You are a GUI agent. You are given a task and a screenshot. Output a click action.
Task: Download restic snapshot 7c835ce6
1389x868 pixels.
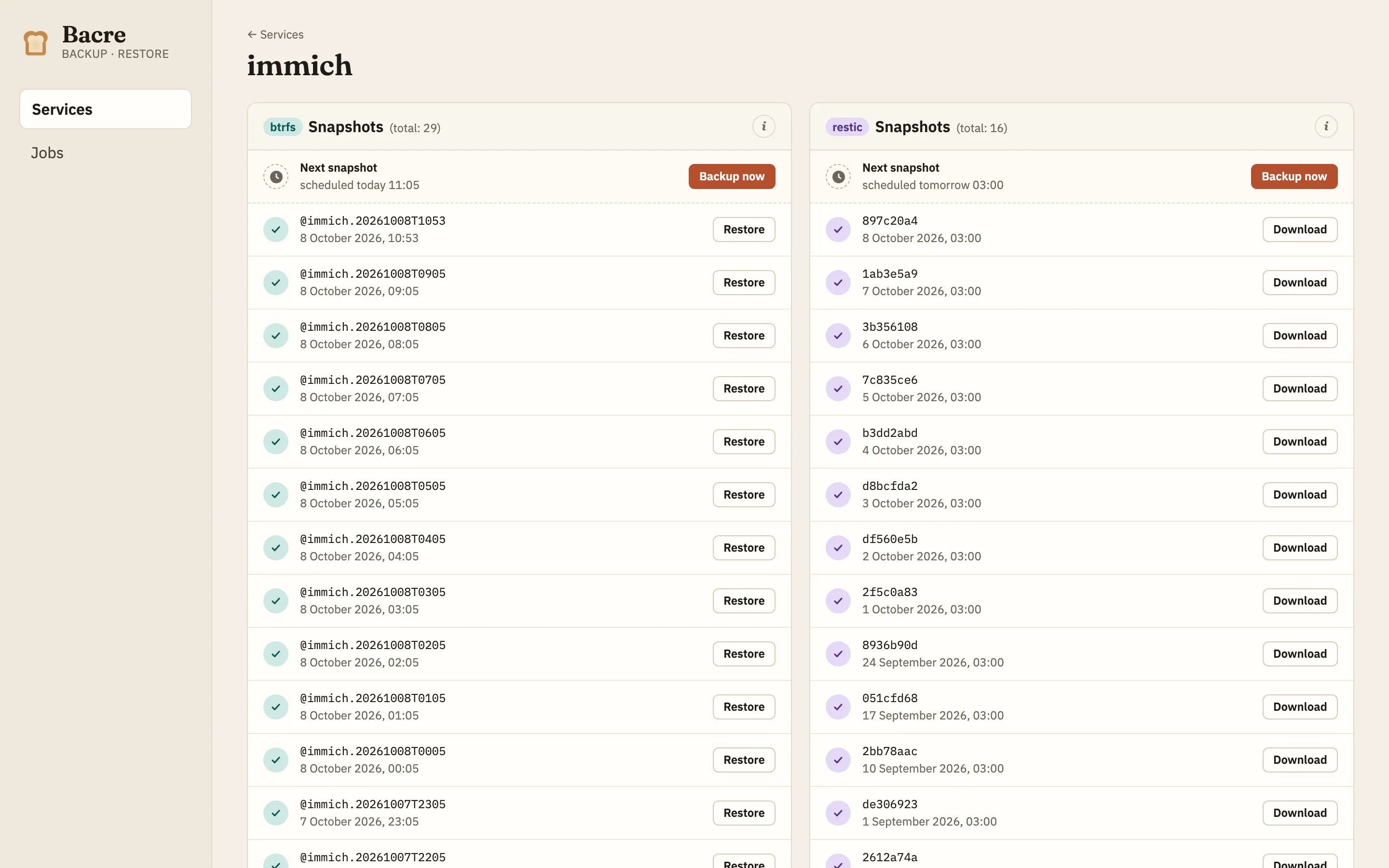pyautogui.click(x=1300, y=389)
